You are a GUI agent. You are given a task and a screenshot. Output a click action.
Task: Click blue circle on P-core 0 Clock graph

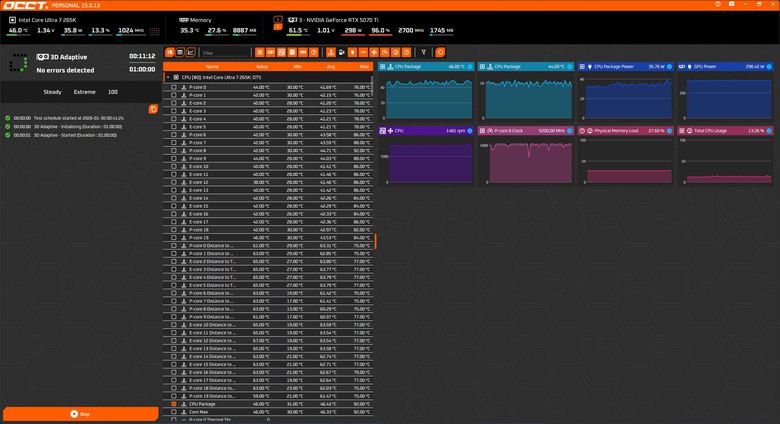tap(570, 131)
